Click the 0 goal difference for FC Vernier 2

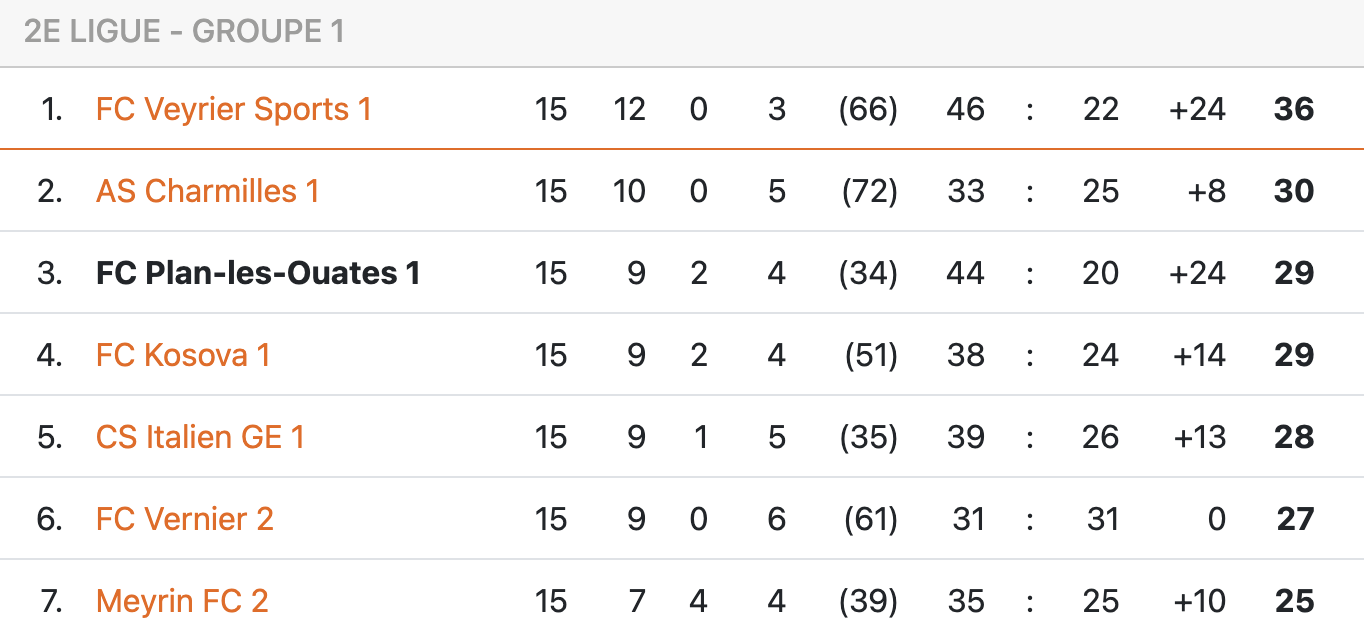click(1215, 519)
